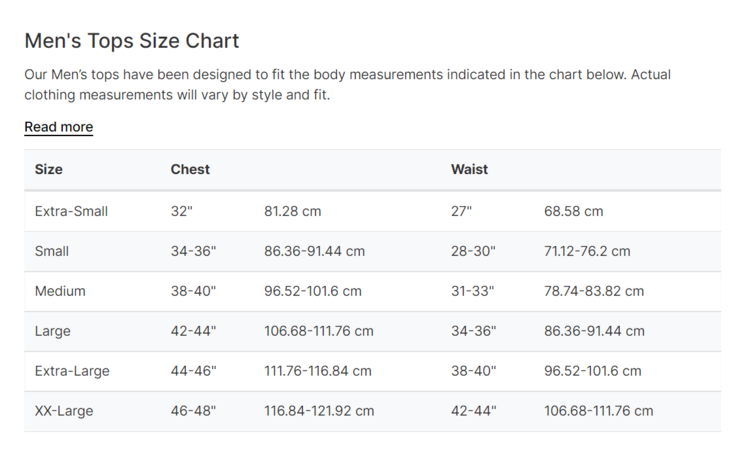Click the 44-46" chest cell for Extra-Large
Screen dimensions: 750x464
(x=193, y=371)
